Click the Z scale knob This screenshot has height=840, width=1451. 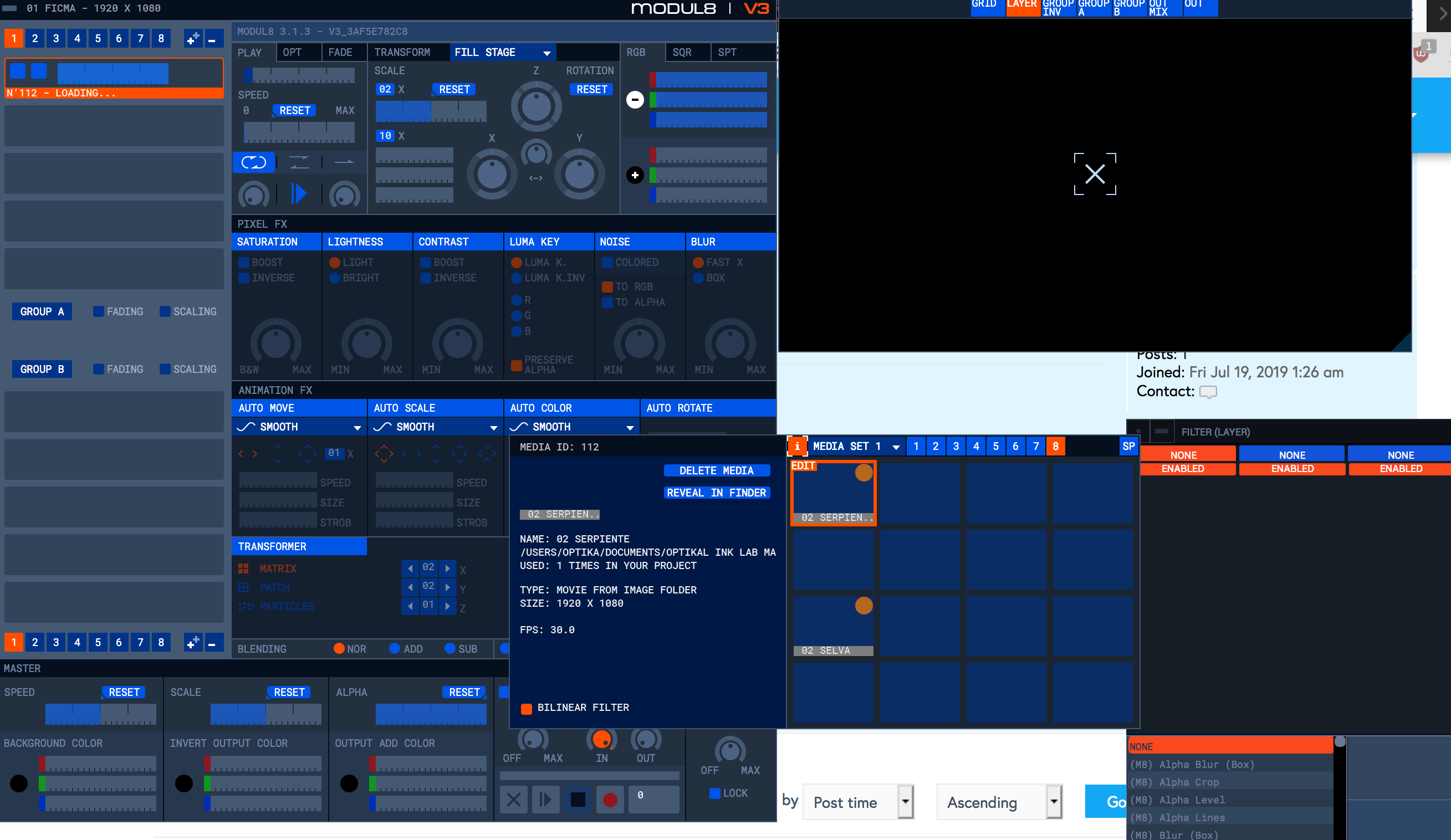[x=536, y=106]
